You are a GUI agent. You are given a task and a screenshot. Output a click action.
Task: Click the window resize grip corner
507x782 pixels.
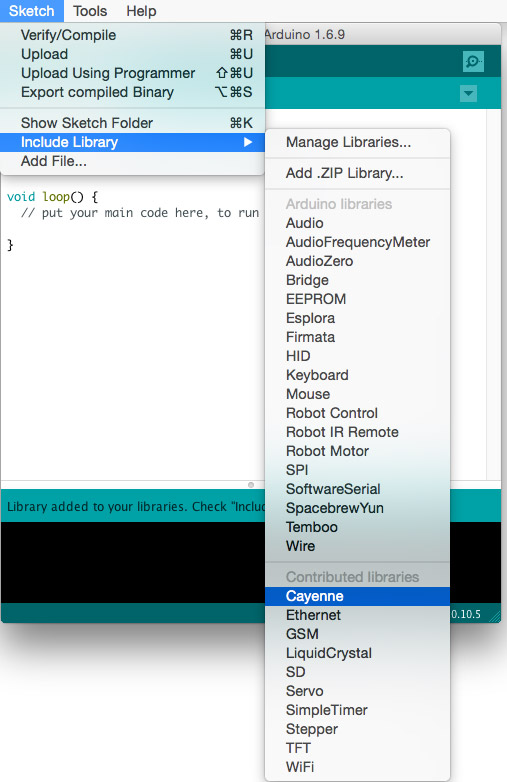(495, 616)
